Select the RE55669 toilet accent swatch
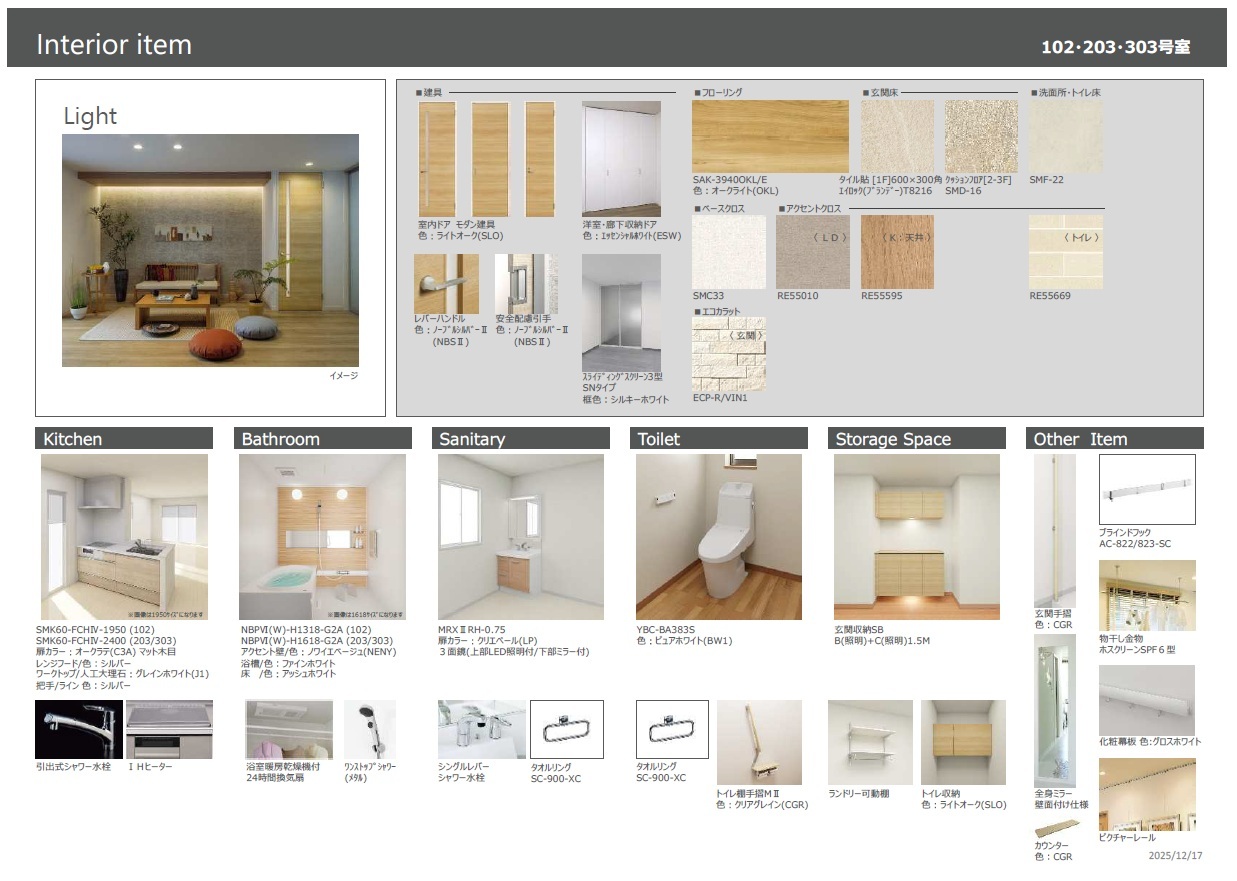1237x881 pixels. (x=1065, y=252)
